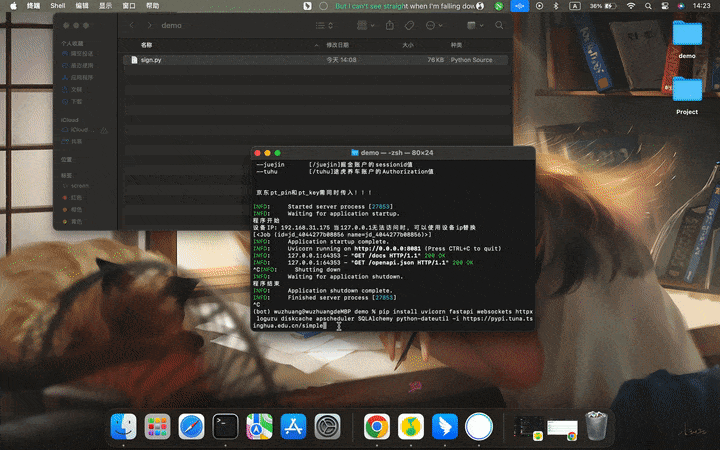The width and height of the screenshot is (720, 450).
Task: Sort Finder files by 名称 column
Action: coord(146,45)
